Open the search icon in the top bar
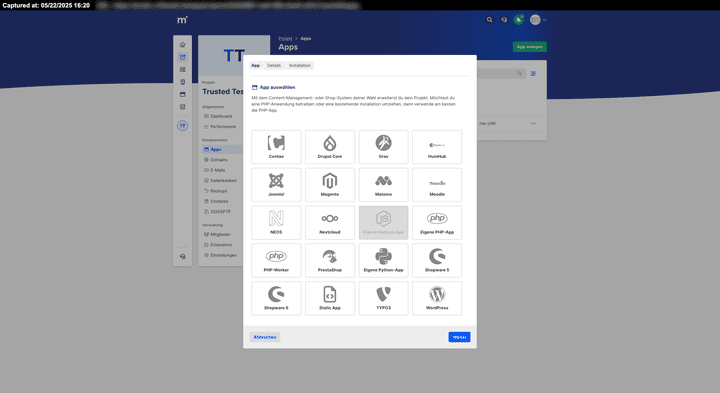This screenshot has width=720, height=393. [489, 20]
